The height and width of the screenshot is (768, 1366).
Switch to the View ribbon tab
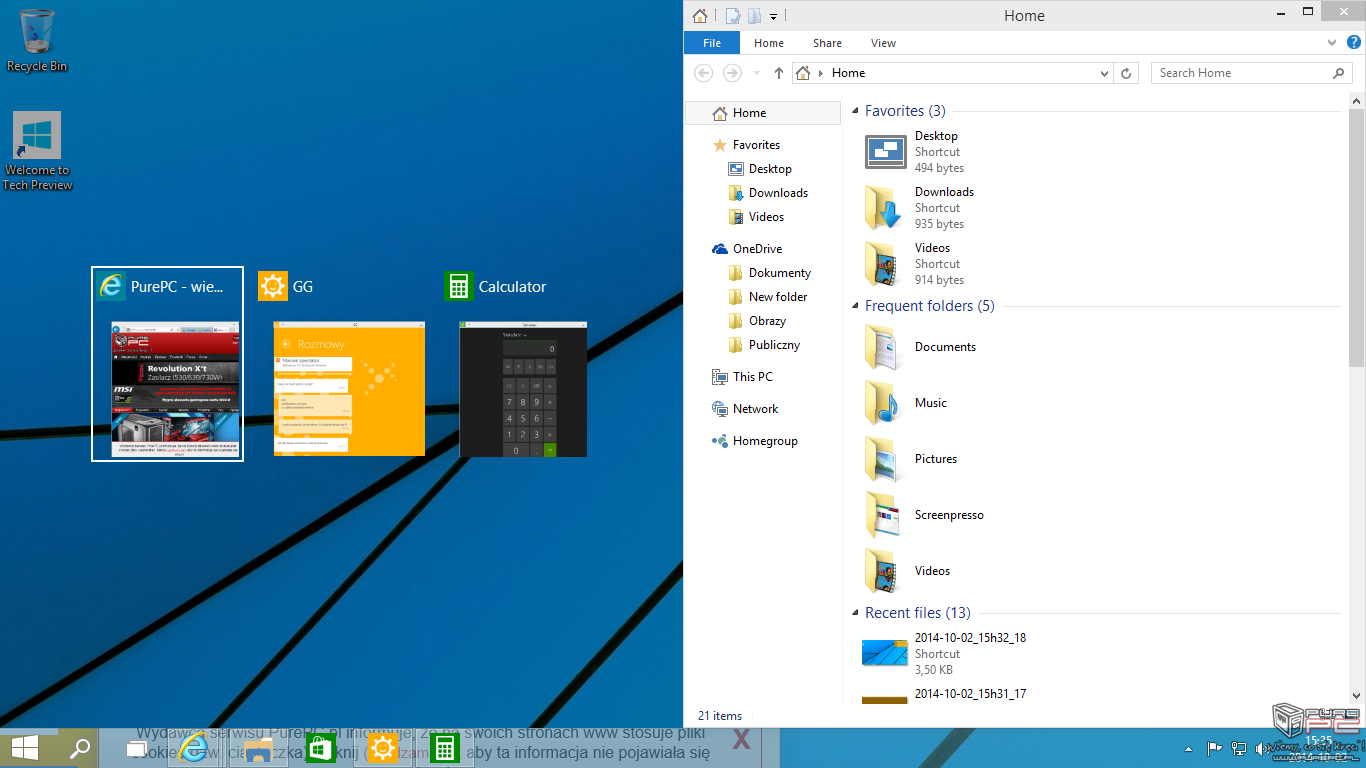click(883, 43)
